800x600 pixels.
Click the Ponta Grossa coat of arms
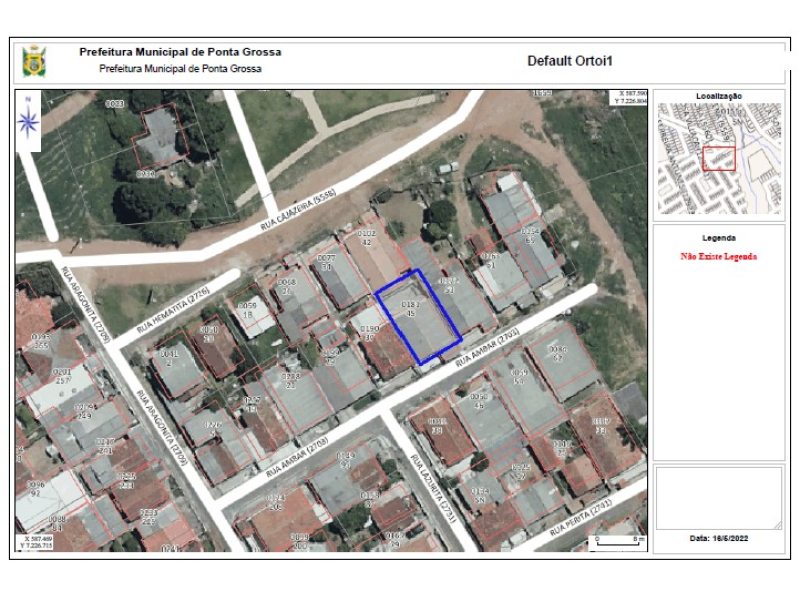tap(34, 61)
